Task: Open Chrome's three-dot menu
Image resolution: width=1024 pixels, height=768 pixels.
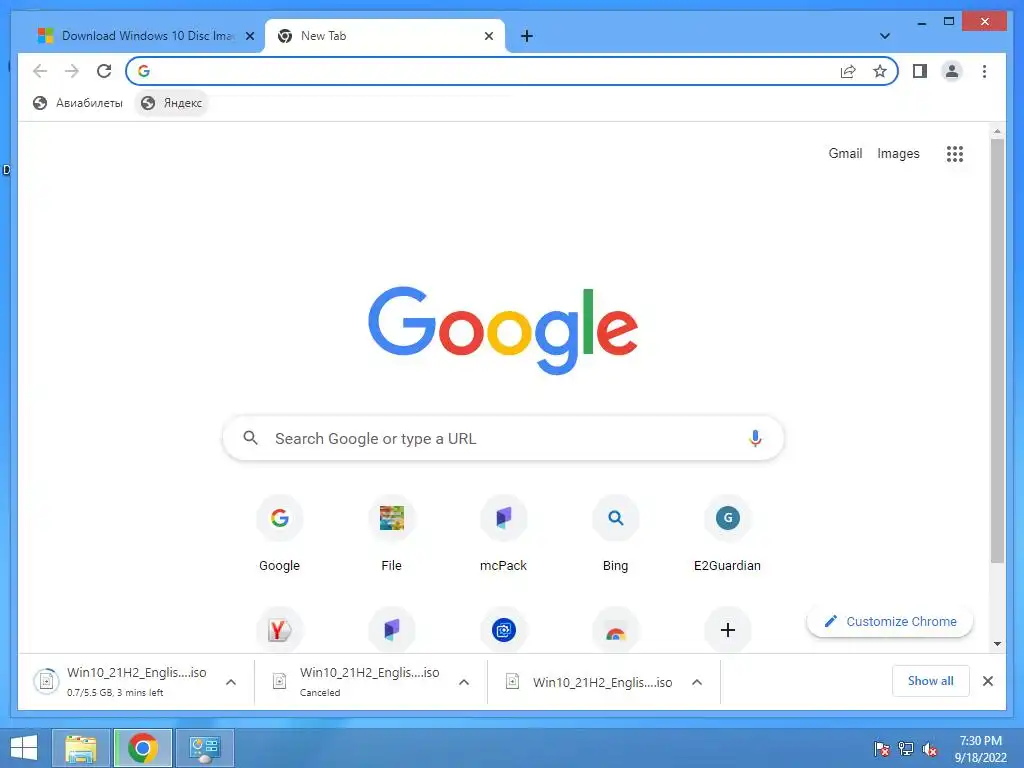Action: coord(984,71)
